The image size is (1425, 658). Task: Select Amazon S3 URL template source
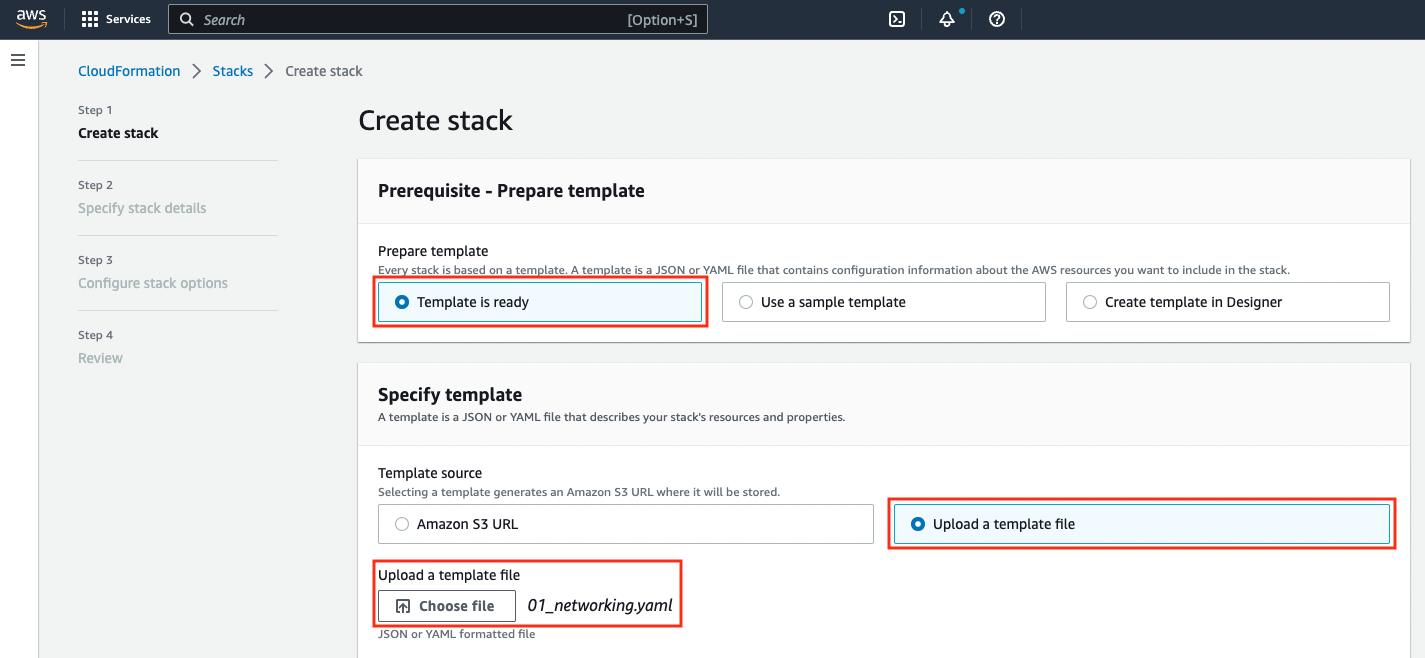coord(626,524)
